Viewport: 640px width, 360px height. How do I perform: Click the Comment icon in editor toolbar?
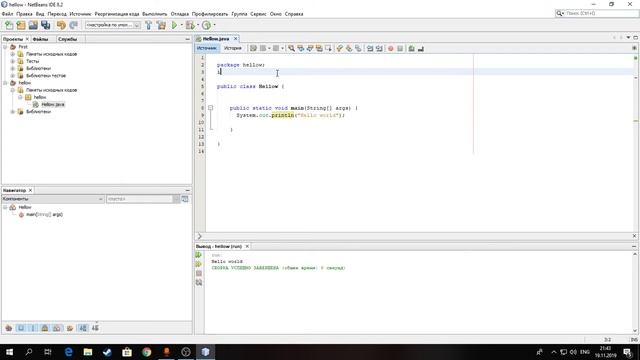pyautogui.click(x=411, y=49)
